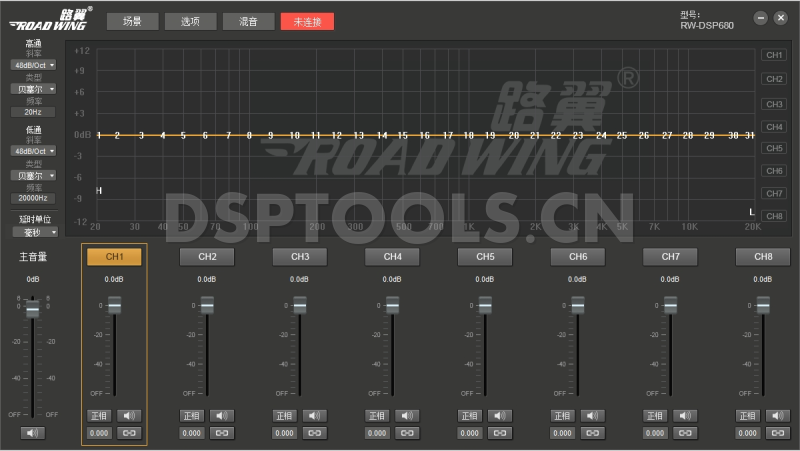
Task: Show CH2 curve in graph side list
Action: click(774, 79)
